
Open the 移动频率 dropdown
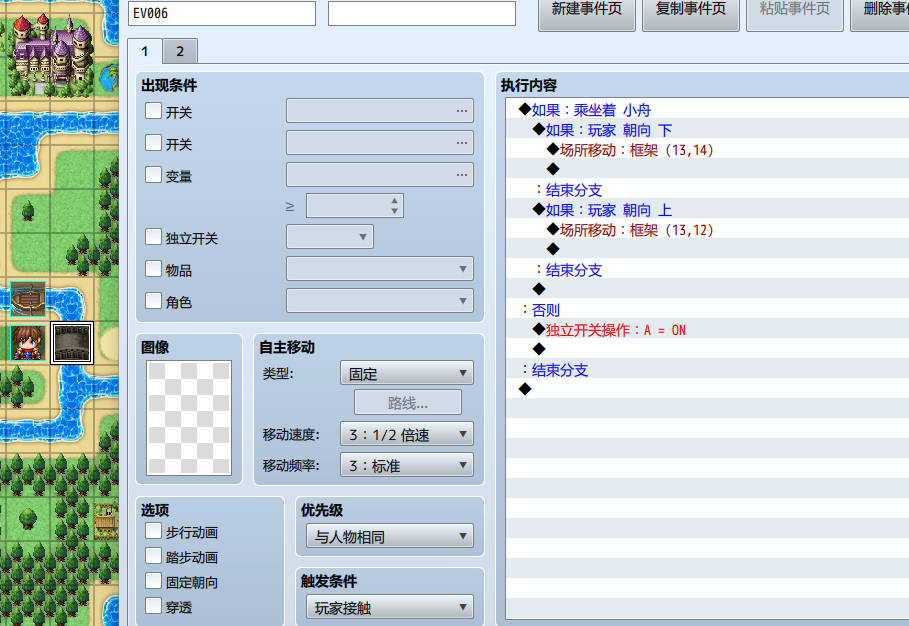point(407,465)
